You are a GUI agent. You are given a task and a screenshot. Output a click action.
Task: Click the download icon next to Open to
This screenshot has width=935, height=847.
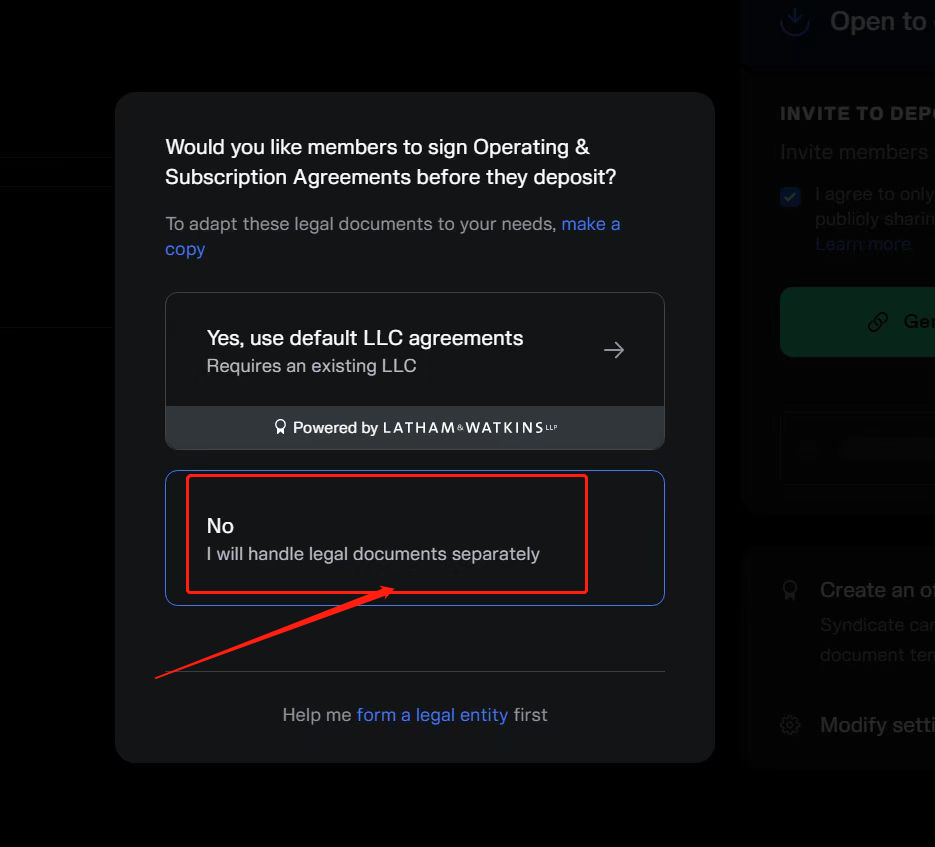[x=795, y=21]
